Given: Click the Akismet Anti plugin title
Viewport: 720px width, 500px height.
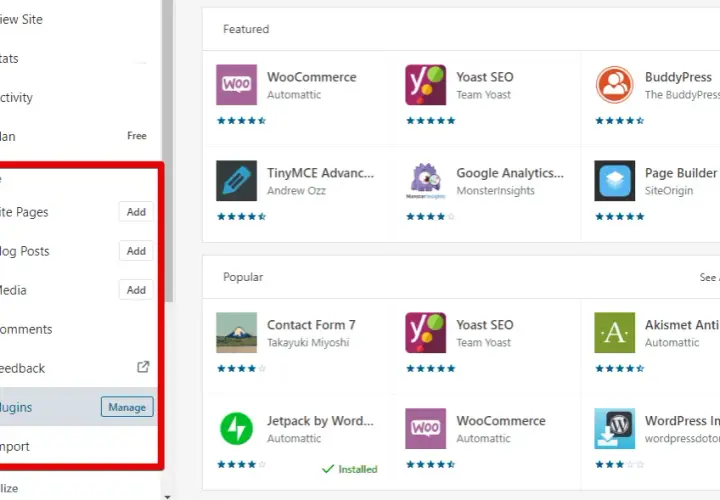Looking at the screenshot, I should click(681, 325).
